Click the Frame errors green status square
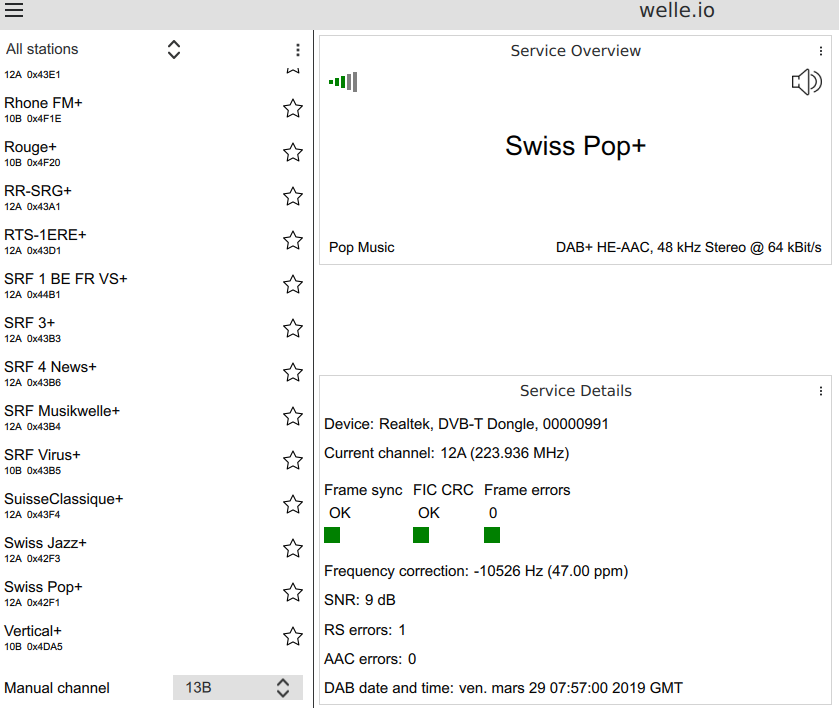This screenshot has height=708, width=839. point(492,535)
